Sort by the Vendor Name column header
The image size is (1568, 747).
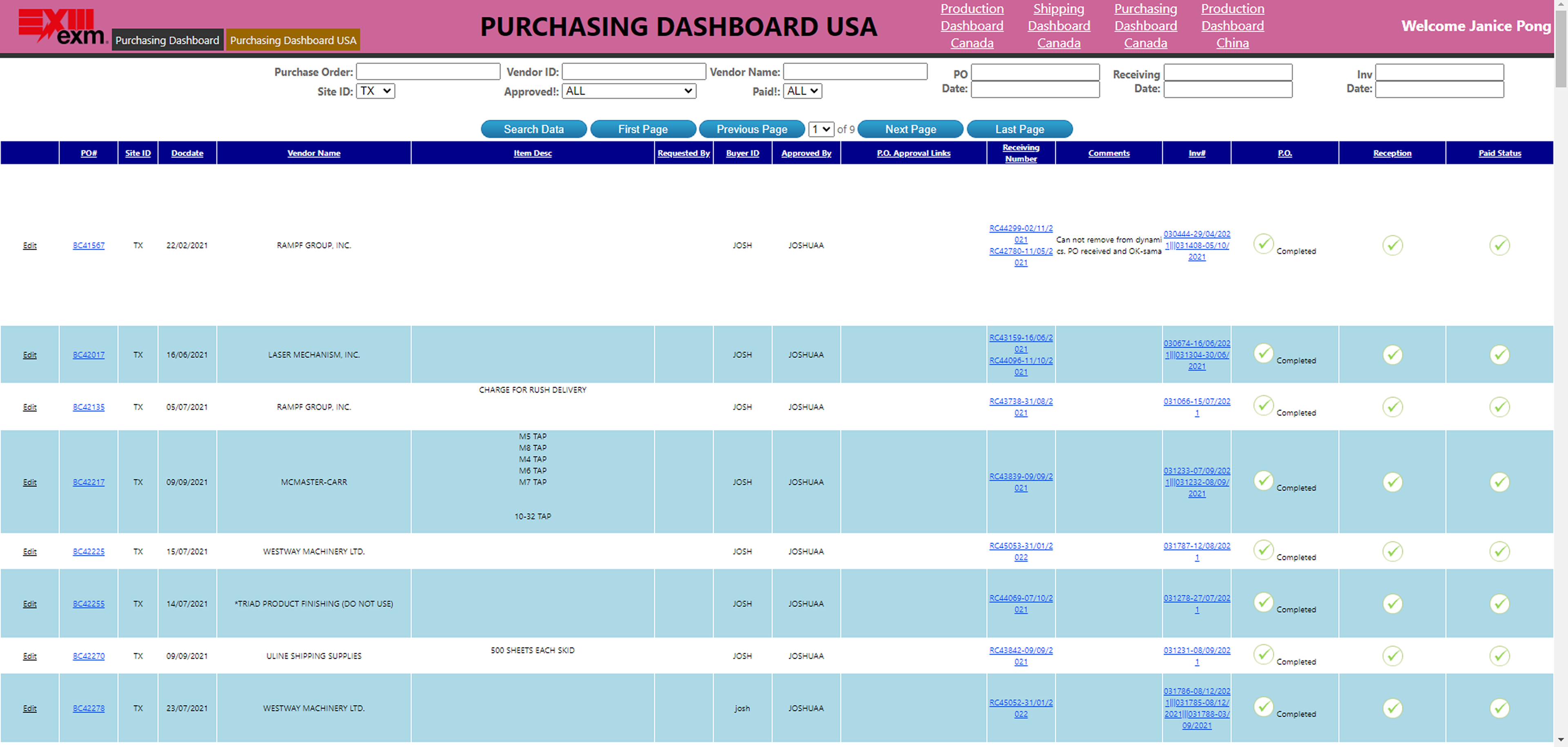(314, 153)
